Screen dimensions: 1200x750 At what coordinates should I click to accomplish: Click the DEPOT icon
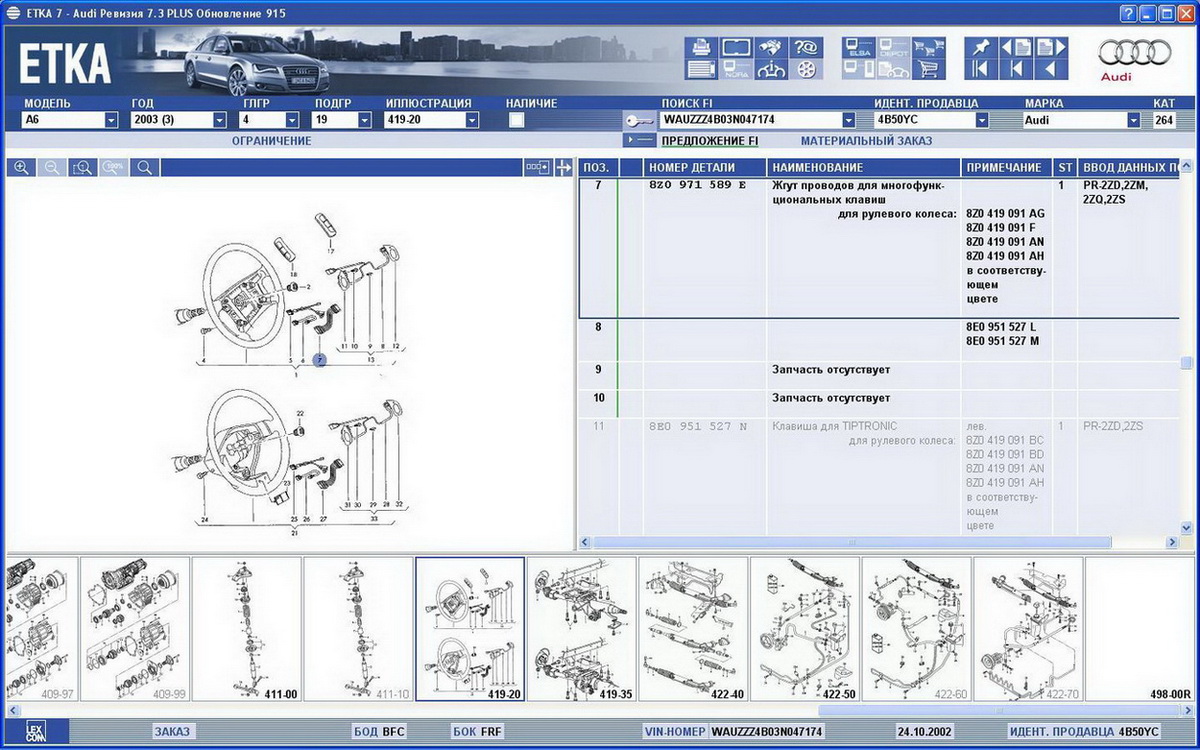(x=893, y=47)
